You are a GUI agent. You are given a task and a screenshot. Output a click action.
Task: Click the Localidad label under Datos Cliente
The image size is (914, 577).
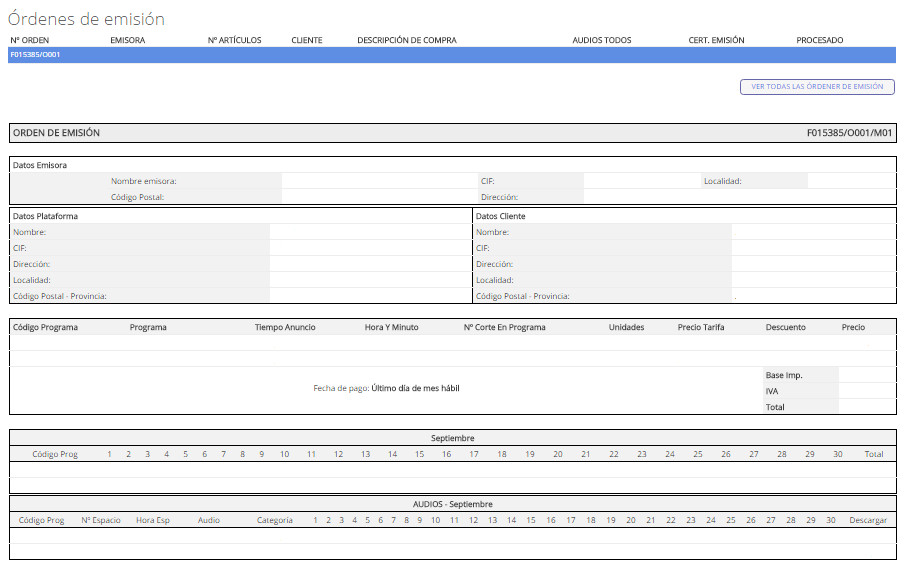494,280
